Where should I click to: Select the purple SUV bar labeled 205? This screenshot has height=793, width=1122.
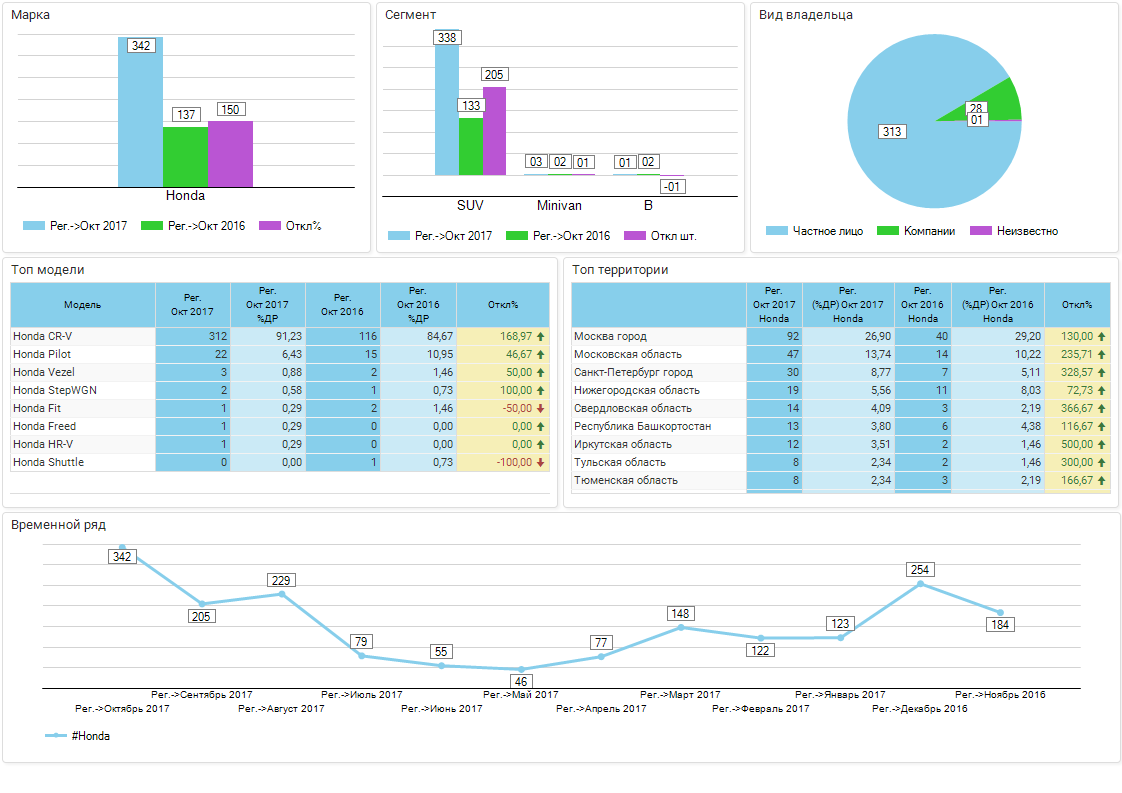494,132
